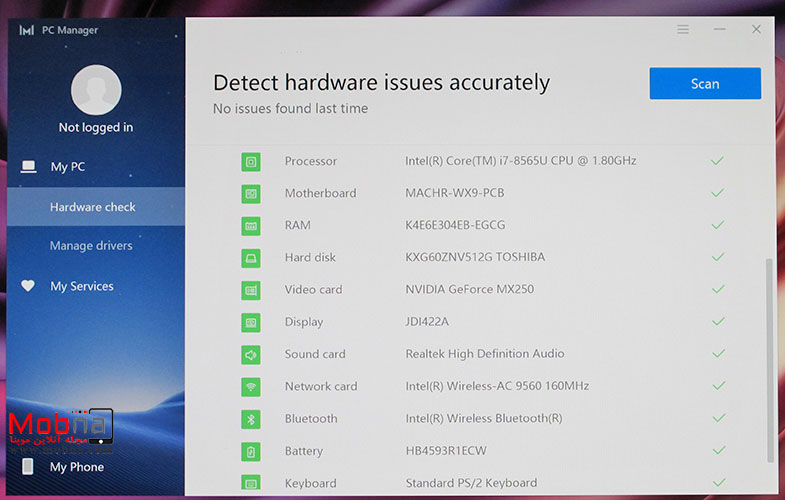Open My Phone in sidebar
This screenshot has width=785, height=500.
[x=76, y=467]
